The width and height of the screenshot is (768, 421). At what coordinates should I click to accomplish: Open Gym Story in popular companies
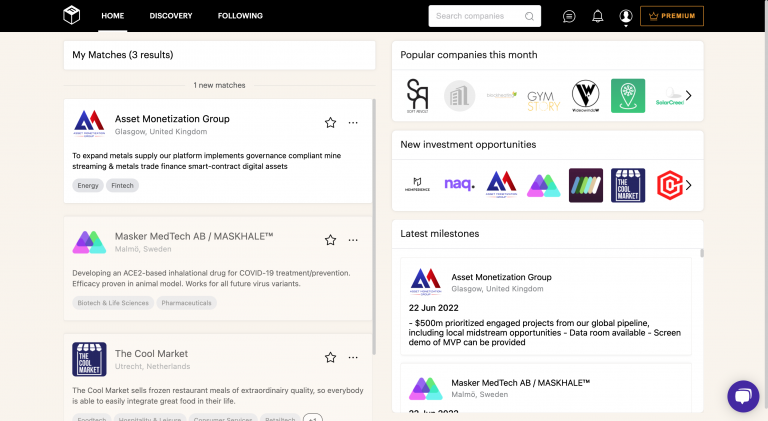tap(544, 101)
